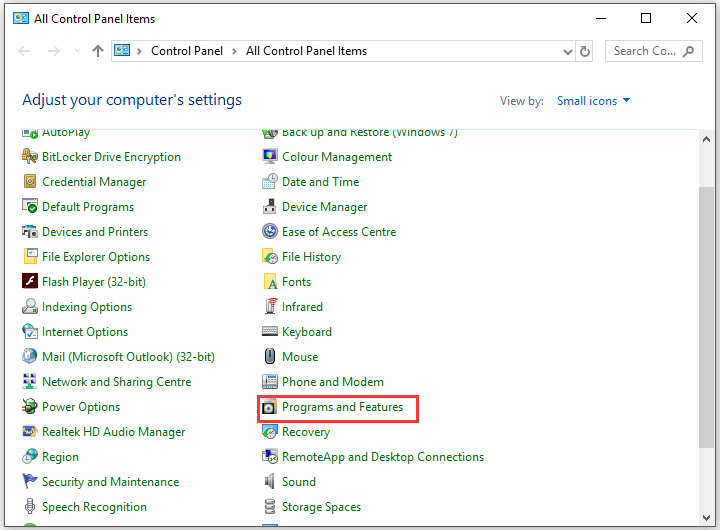720x530 pixels.
Task: Click the Ease of Access Centre icon
Action: (x=270, y=231)
